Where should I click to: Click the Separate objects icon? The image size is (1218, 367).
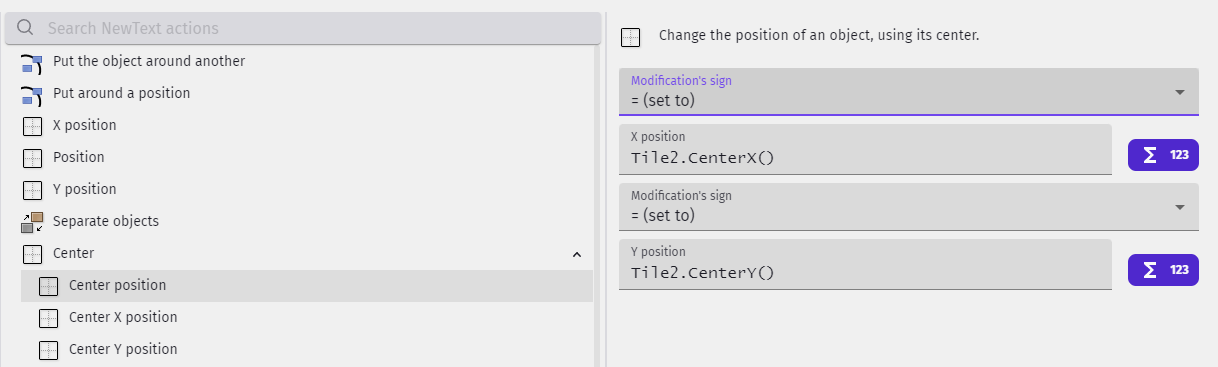[x=32, y=222]
